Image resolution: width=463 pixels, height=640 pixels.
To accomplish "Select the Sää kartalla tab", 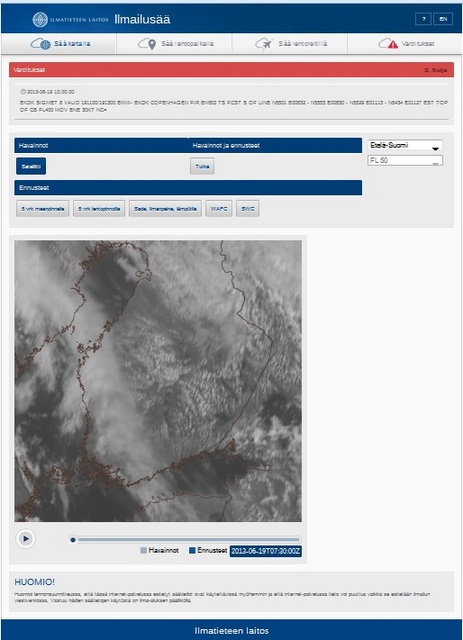I will point(59,44).
